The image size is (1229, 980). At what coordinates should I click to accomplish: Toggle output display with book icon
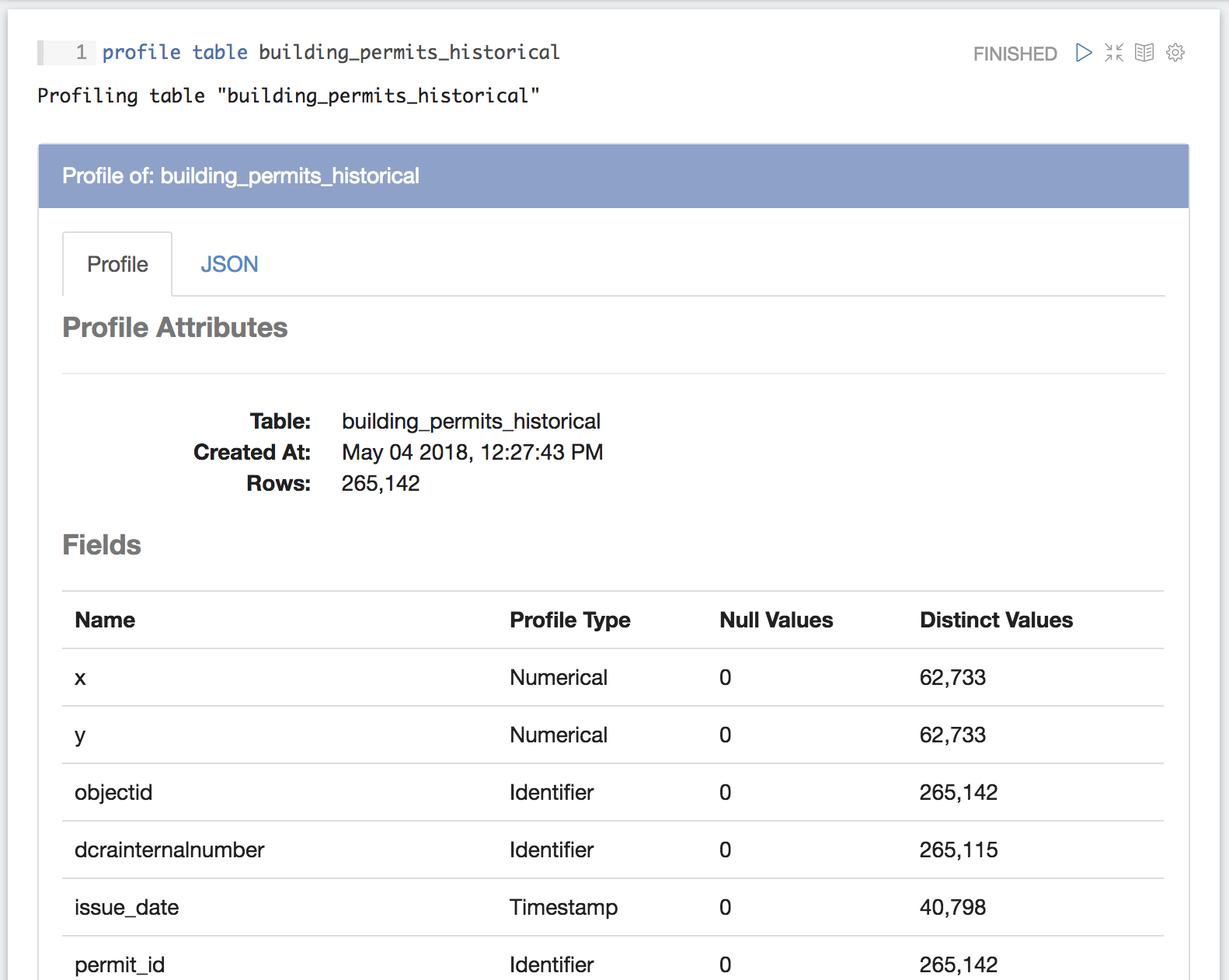click(x=1144, y=53)
